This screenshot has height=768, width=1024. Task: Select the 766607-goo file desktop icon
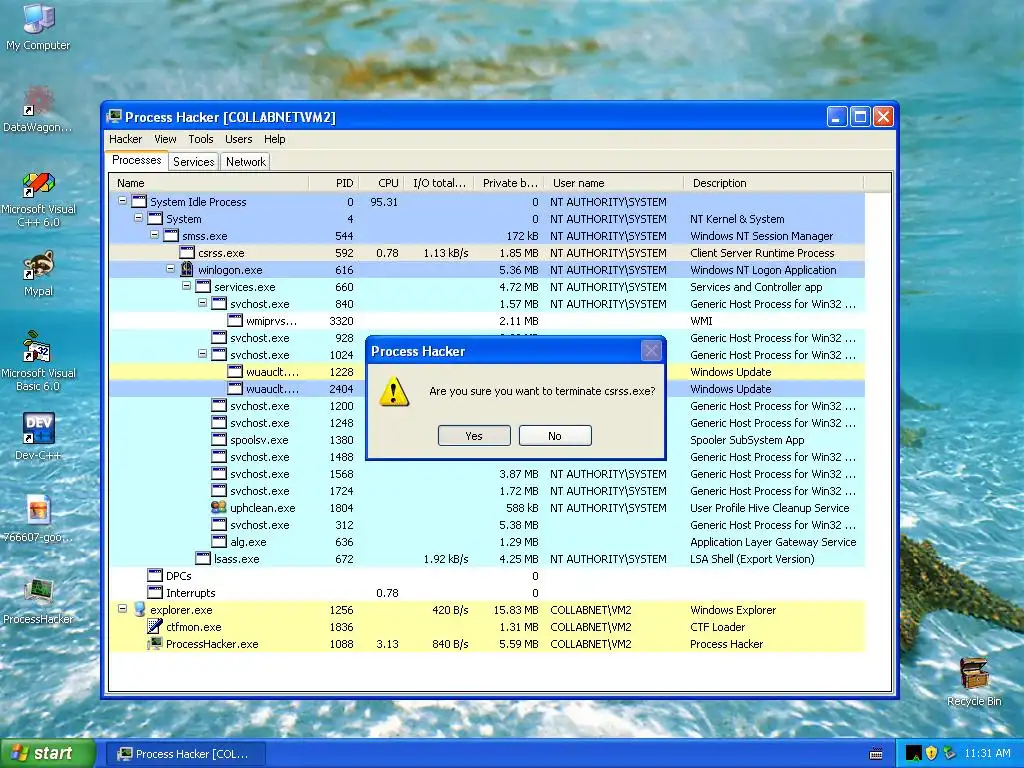click(x=38, y=519)
